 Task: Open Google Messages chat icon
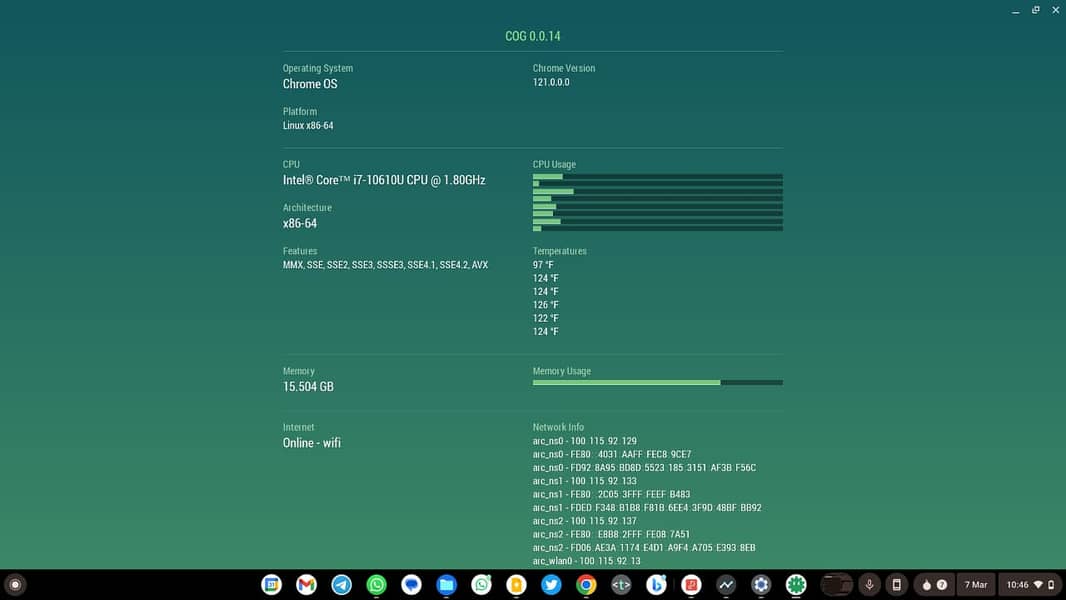[411, 585]
